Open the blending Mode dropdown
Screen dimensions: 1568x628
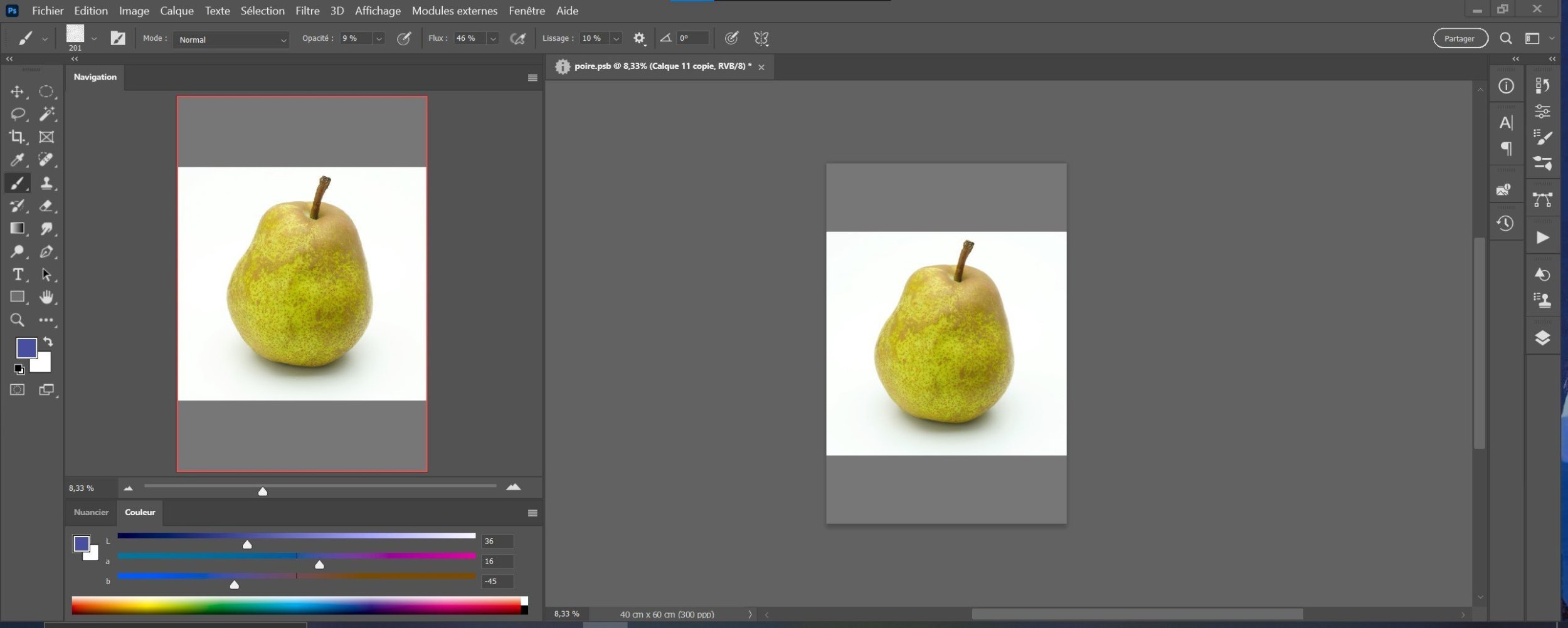tap(231, 39)
